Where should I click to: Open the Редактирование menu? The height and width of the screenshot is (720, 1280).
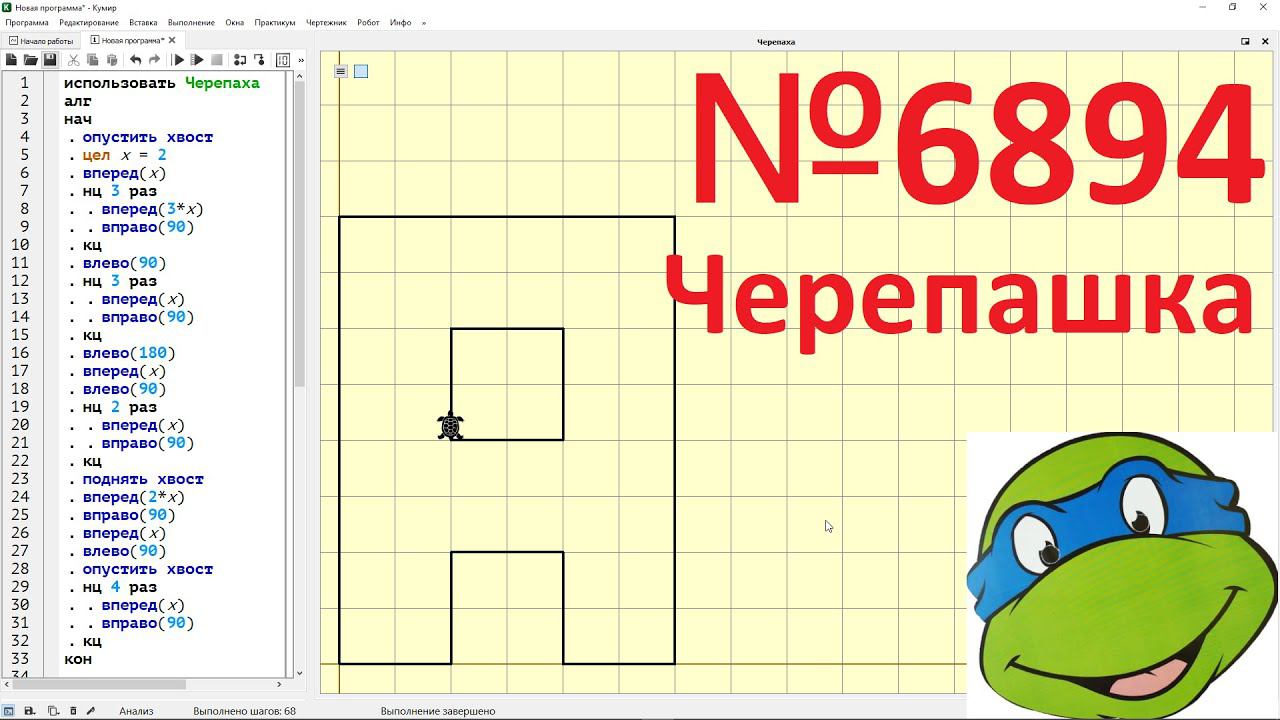(x=89, y=22)
